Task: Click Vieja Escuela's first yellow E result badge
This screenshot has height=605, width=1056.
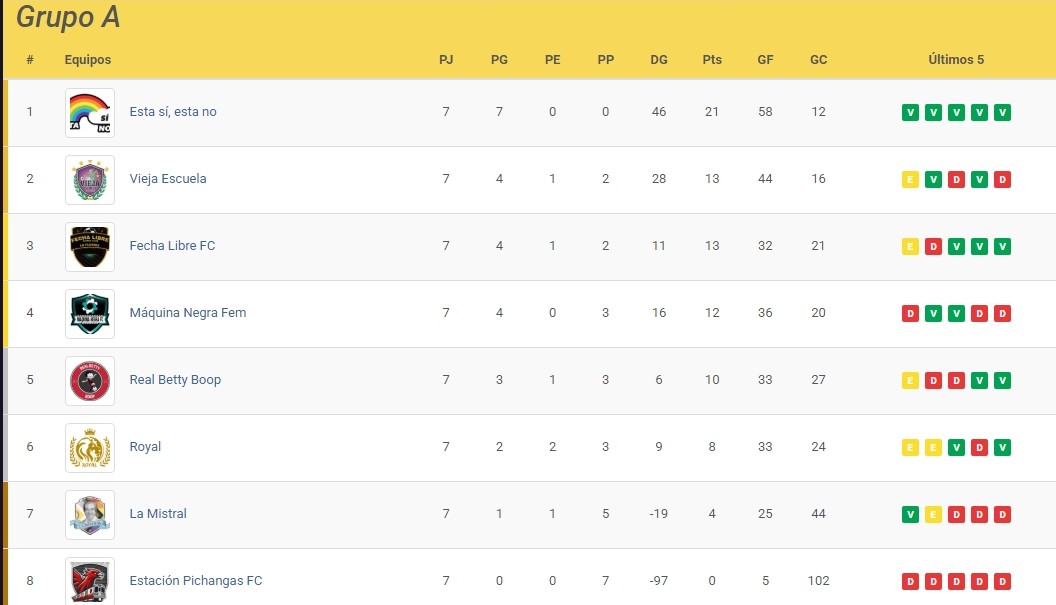Action: [x=910, y=179]
